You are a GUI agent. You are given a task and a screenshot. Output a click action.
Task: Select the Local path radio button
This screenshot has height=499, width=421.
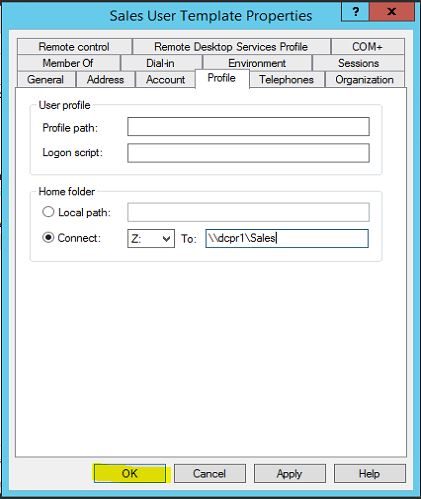click(48, 212)
